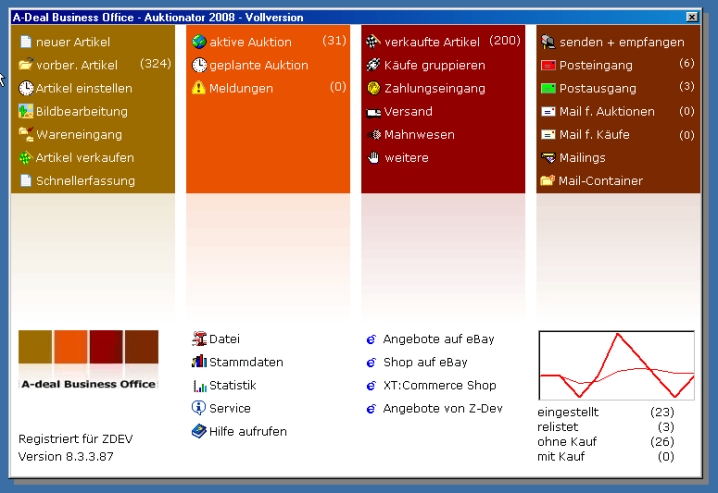This screenshot has width=718, height=493.
Task: Click the neuer Artikel document icon
Action: click(x=26, y=42)
